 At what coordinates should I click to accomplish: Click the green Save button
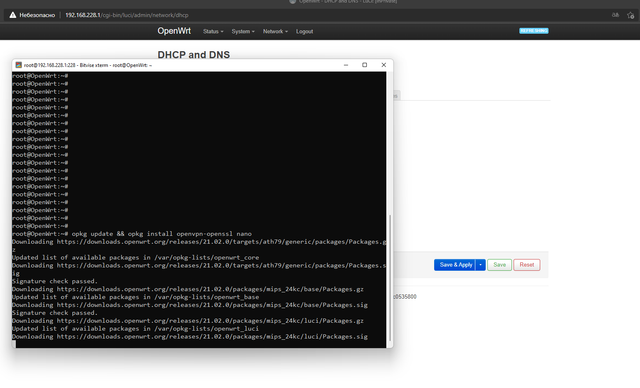(x=499, y=265)
